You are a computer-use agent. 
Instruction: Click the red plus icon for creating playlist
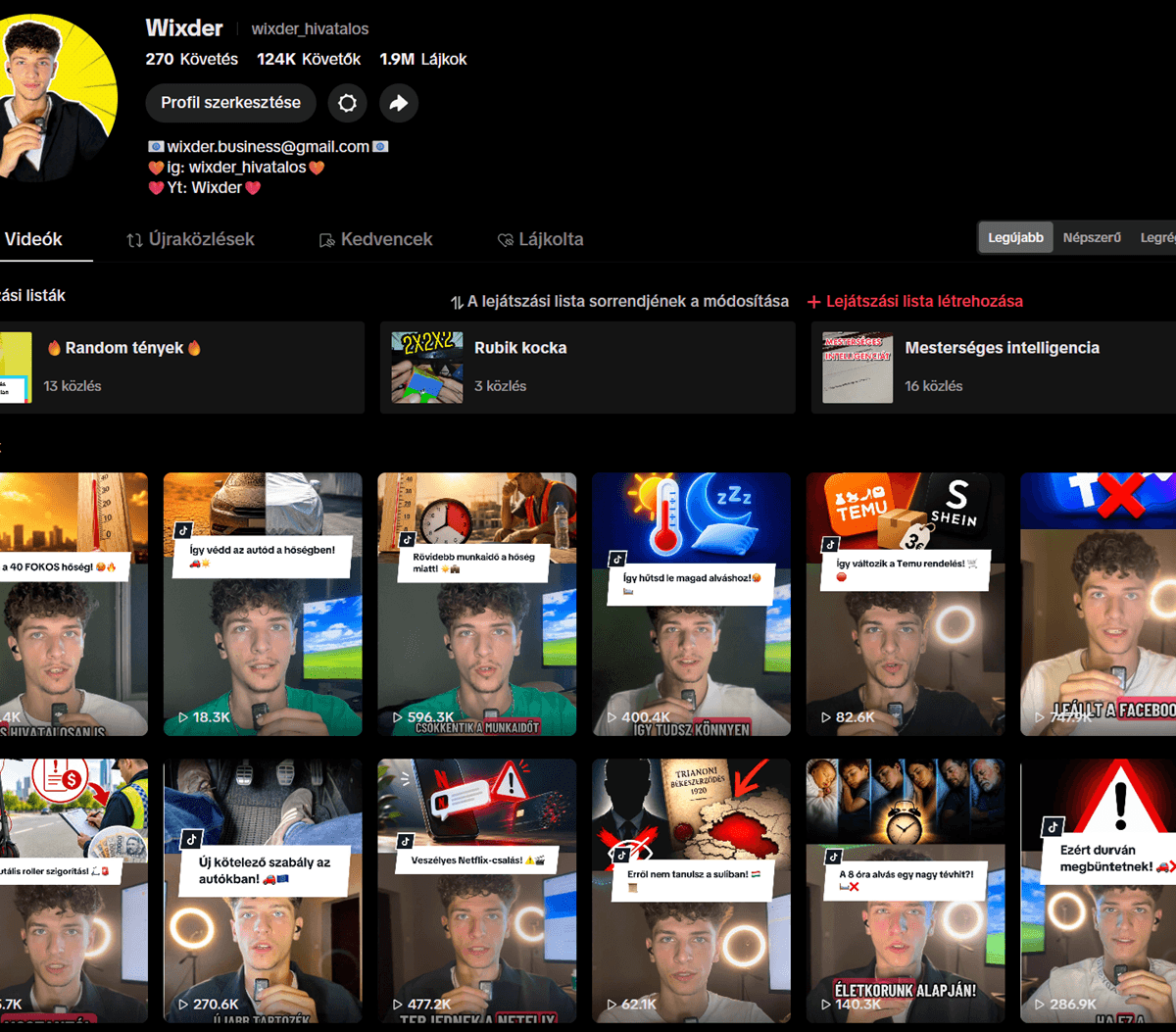click(813, 302)
